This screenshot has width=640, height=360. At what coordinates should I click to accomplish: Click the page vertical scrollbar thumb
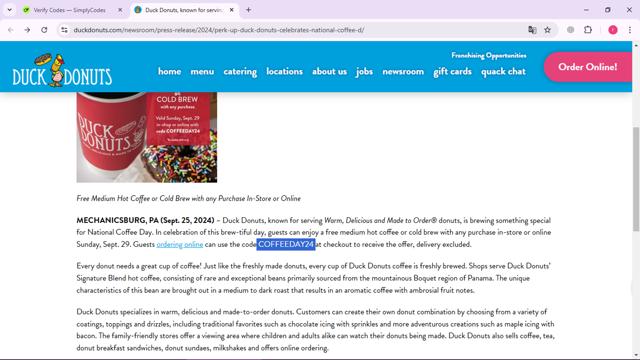pyautogui.click(x=636, y=179)
